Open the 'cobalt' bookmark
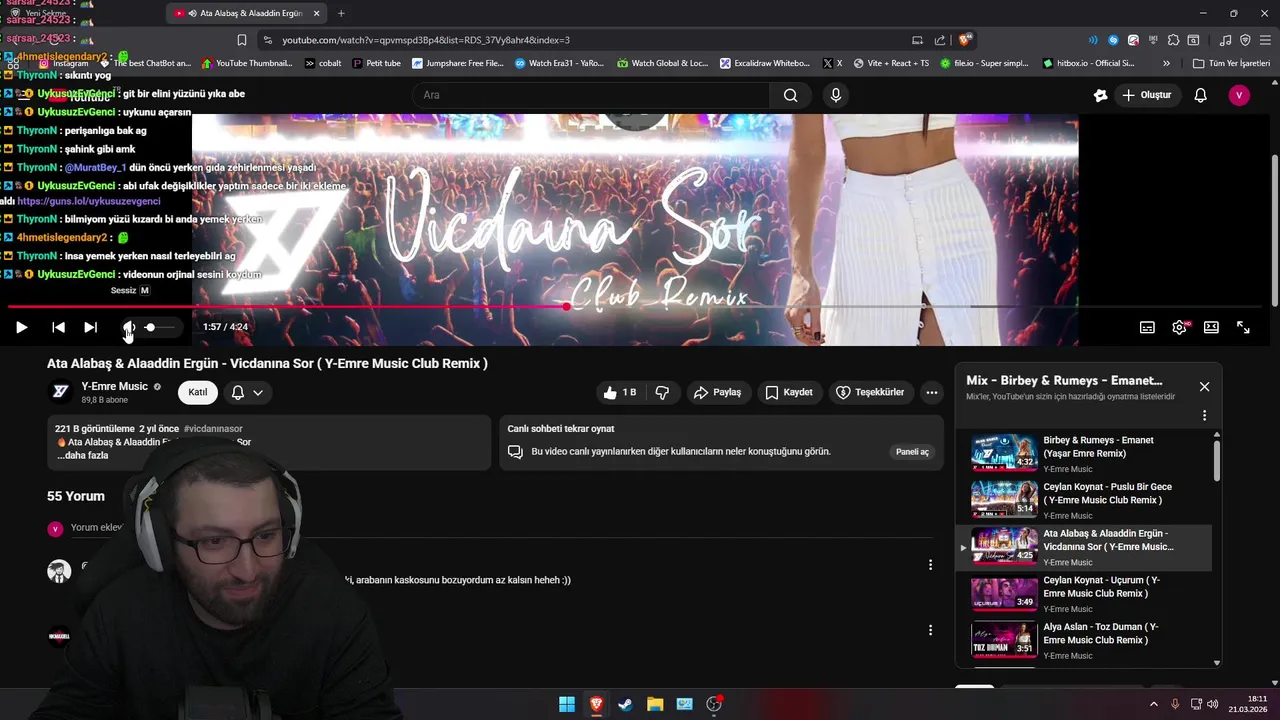This screenshot has width=1280, height=720. coord(323,63)
